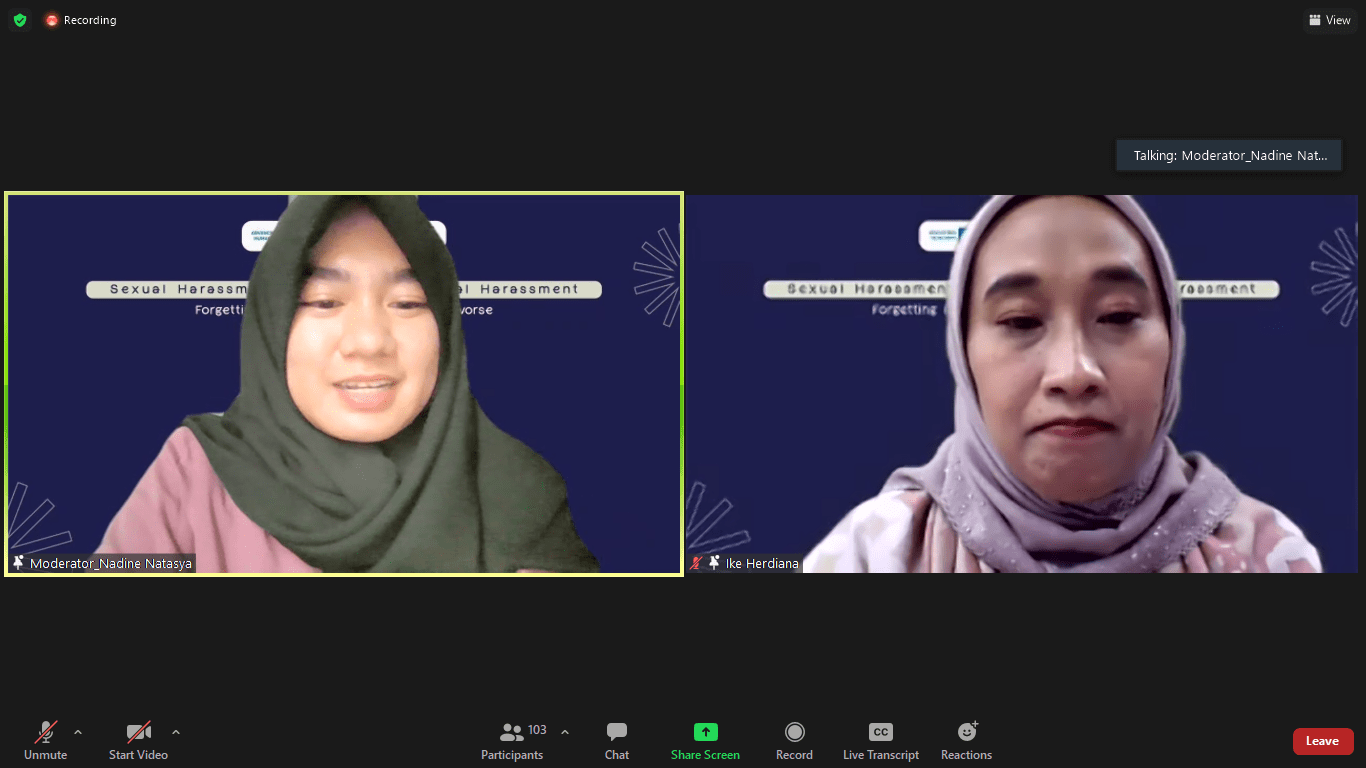Viewport: 1366px width, 768px height.
Task: Leave the meeting
Action: tap(1322, 741)
